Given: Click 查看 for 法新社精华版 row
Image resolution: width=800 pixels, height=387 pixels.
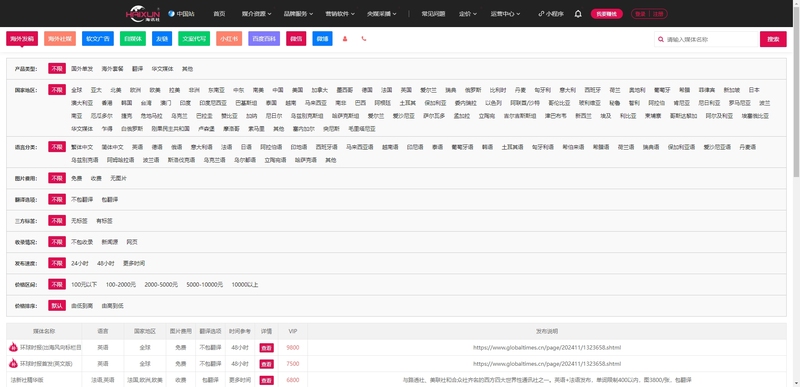Looking at the screenshot, I should coord(266,380).
